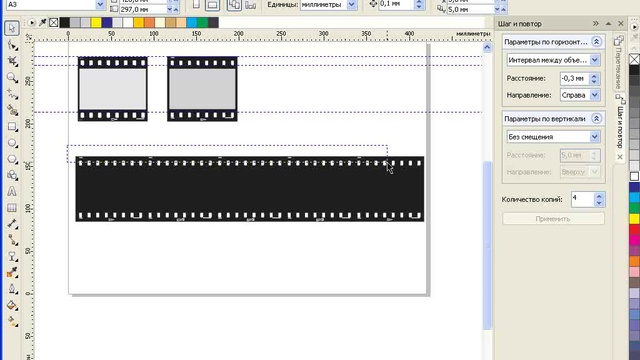Open the page size A3 dropdown
The width and height of the screenshot is (640, 360).
(100, 4)
